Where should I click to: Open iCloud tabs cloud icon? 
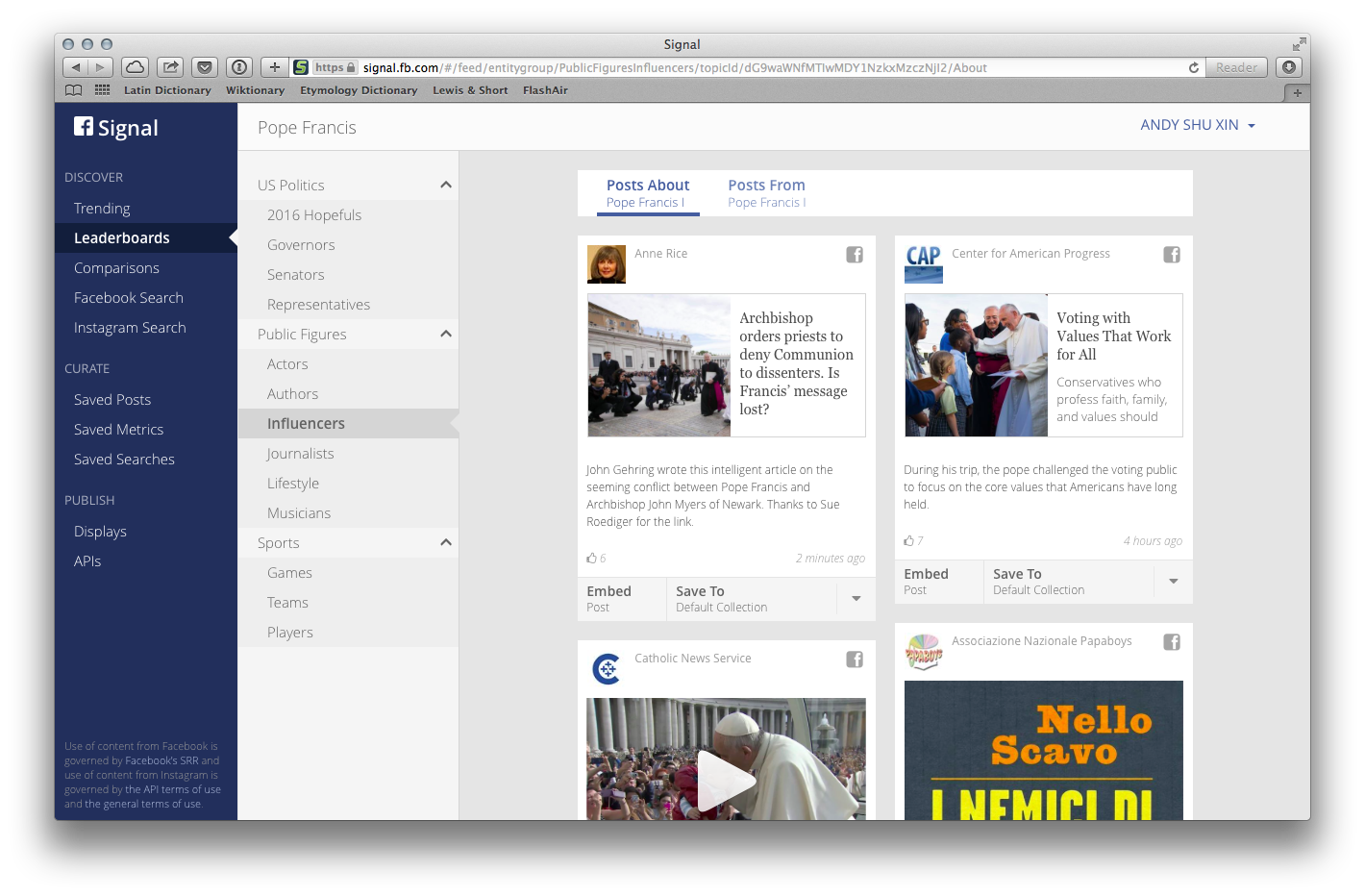pos(136,67)
